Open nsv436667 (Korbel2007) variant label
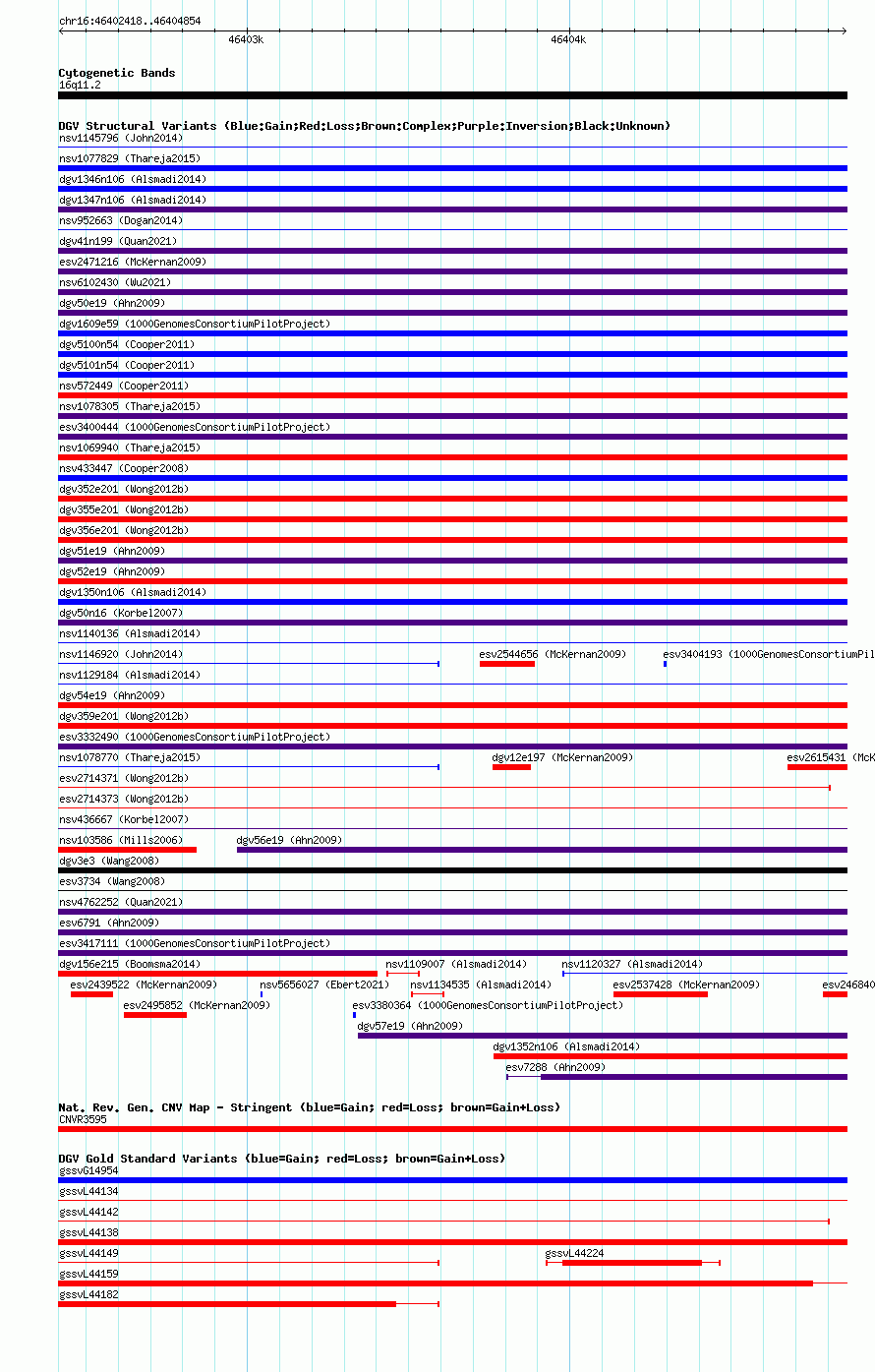Image resolution: width=875 pixels, height=1372 pixels. pos(124,819)
